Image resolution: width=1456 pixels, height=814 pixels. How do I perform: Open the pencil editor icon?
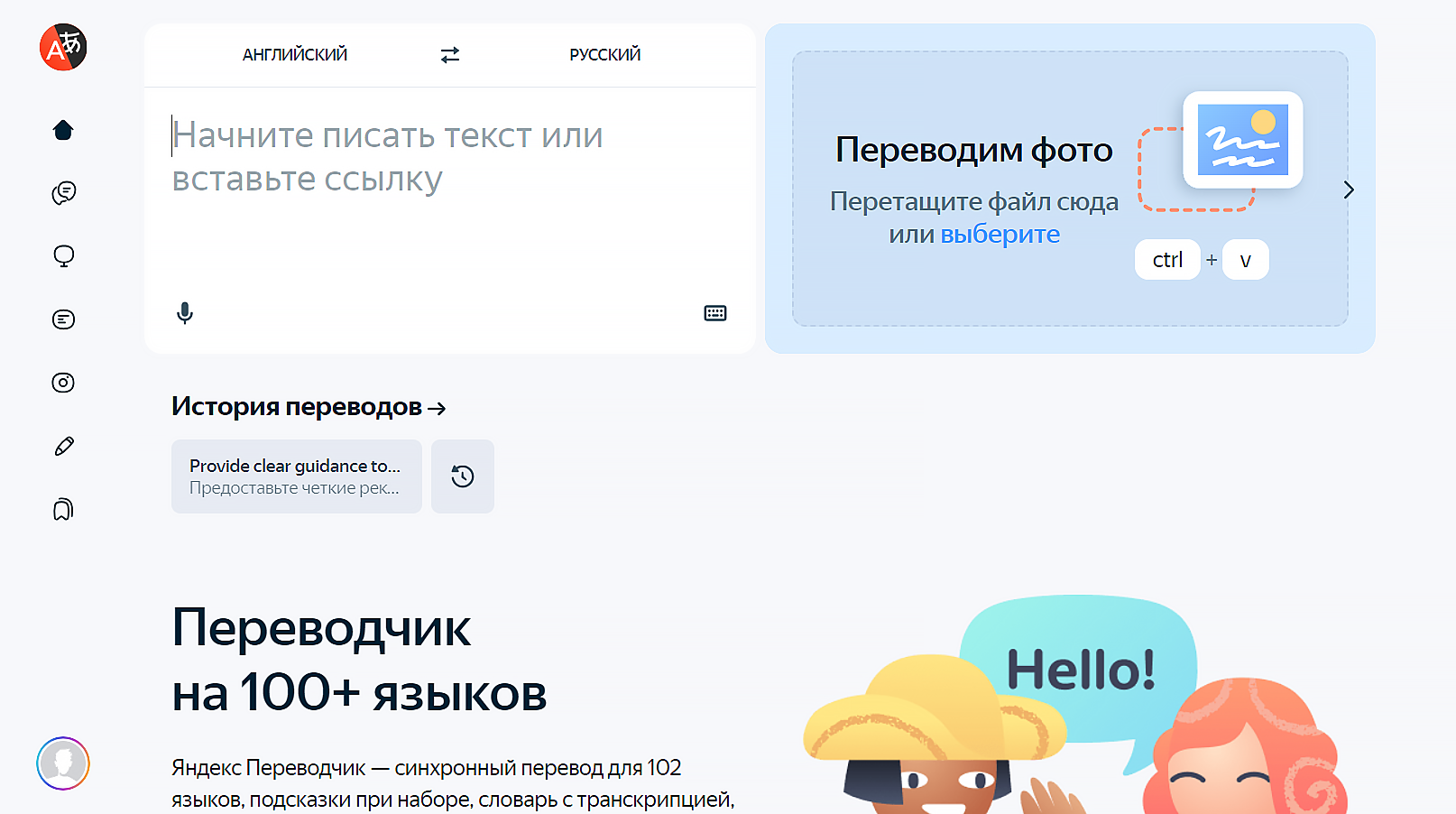coord(63,447)
